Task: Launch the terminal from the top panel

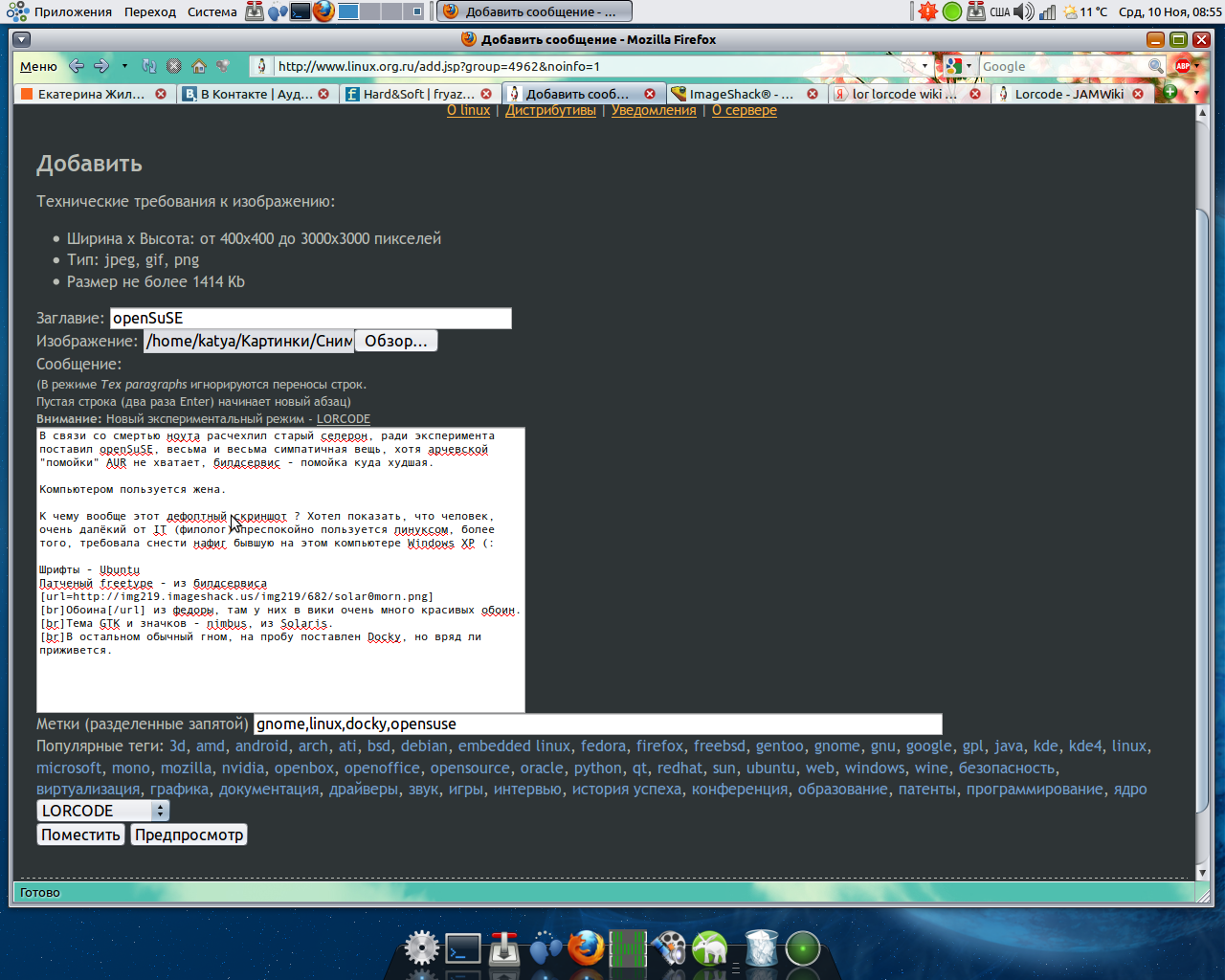Action: (301, 11)
